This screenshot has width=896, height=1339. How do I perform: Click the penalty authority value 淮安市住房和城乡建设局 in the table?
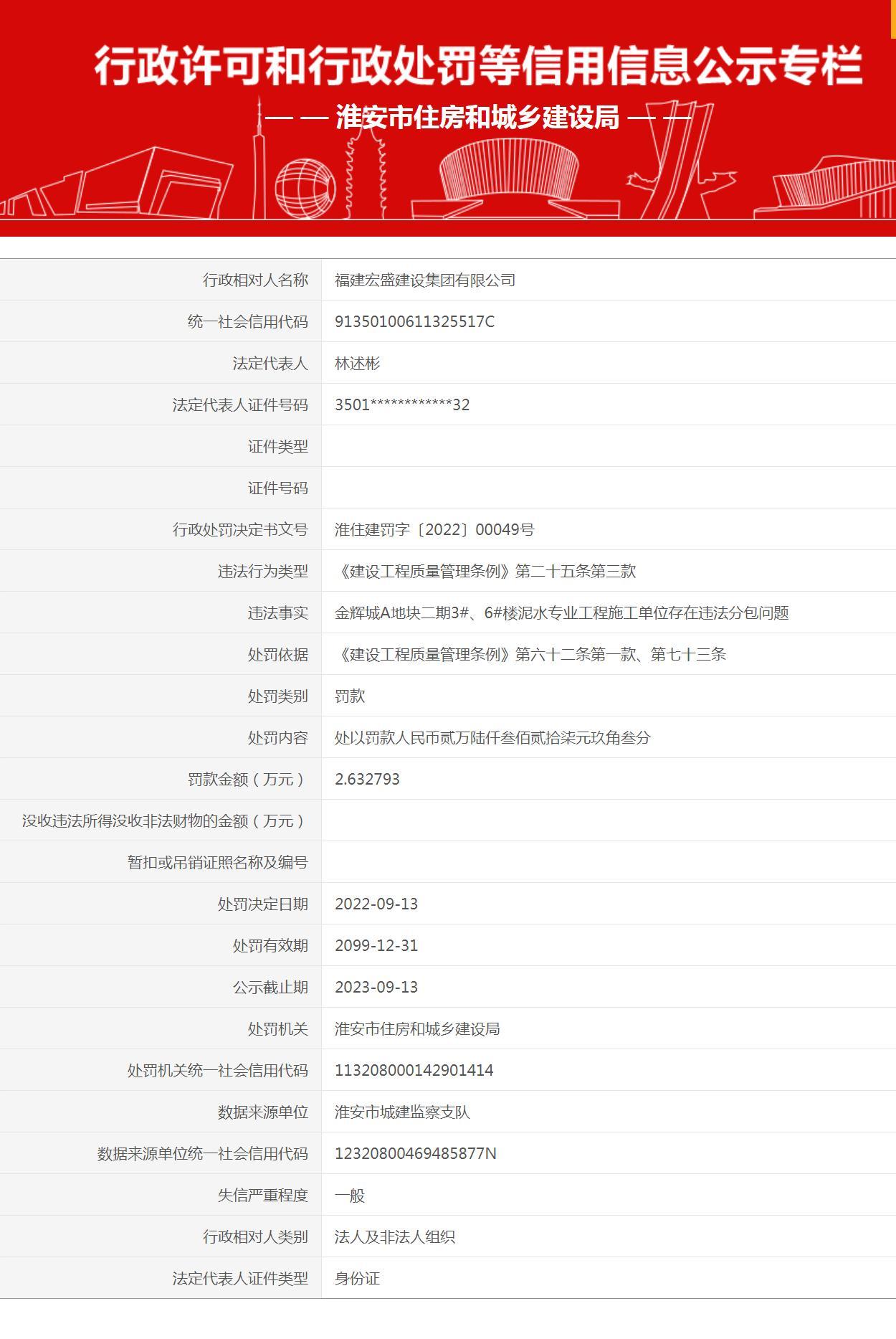click(x=417, y=1028)
